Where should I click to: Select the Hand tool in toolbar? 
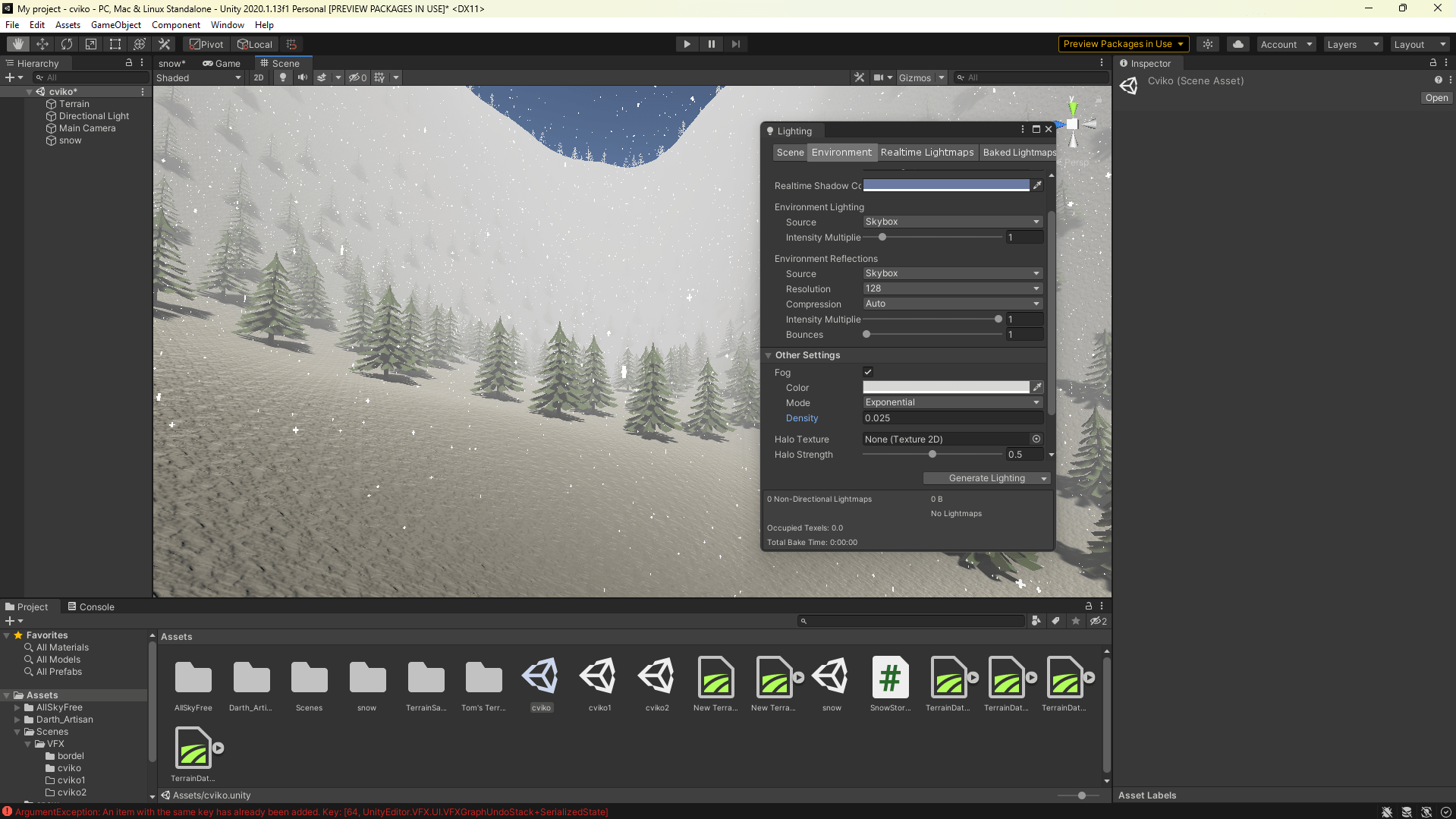coord(18,44)
